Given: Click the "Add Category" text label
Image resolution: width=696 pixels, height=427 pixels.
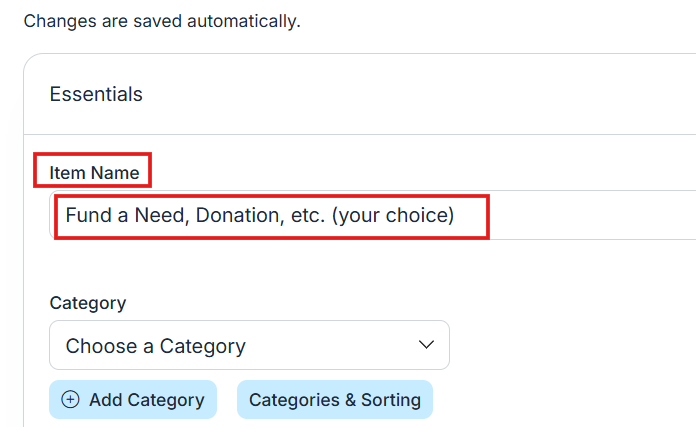Looking at the screenshot, I should tap(146, 400).
